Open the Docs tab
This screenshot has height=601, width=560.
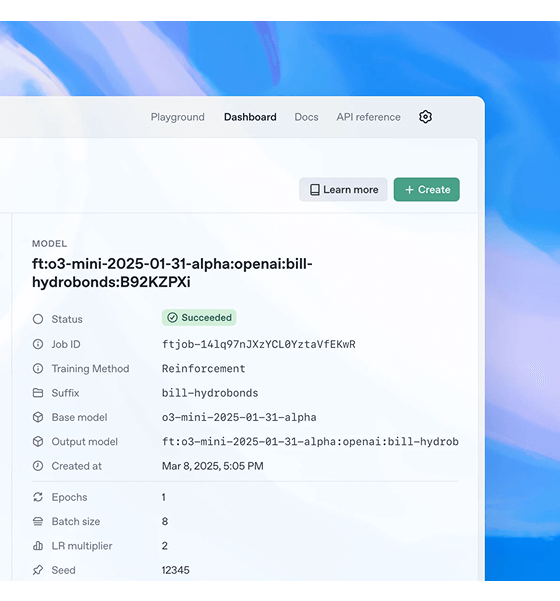306,117
